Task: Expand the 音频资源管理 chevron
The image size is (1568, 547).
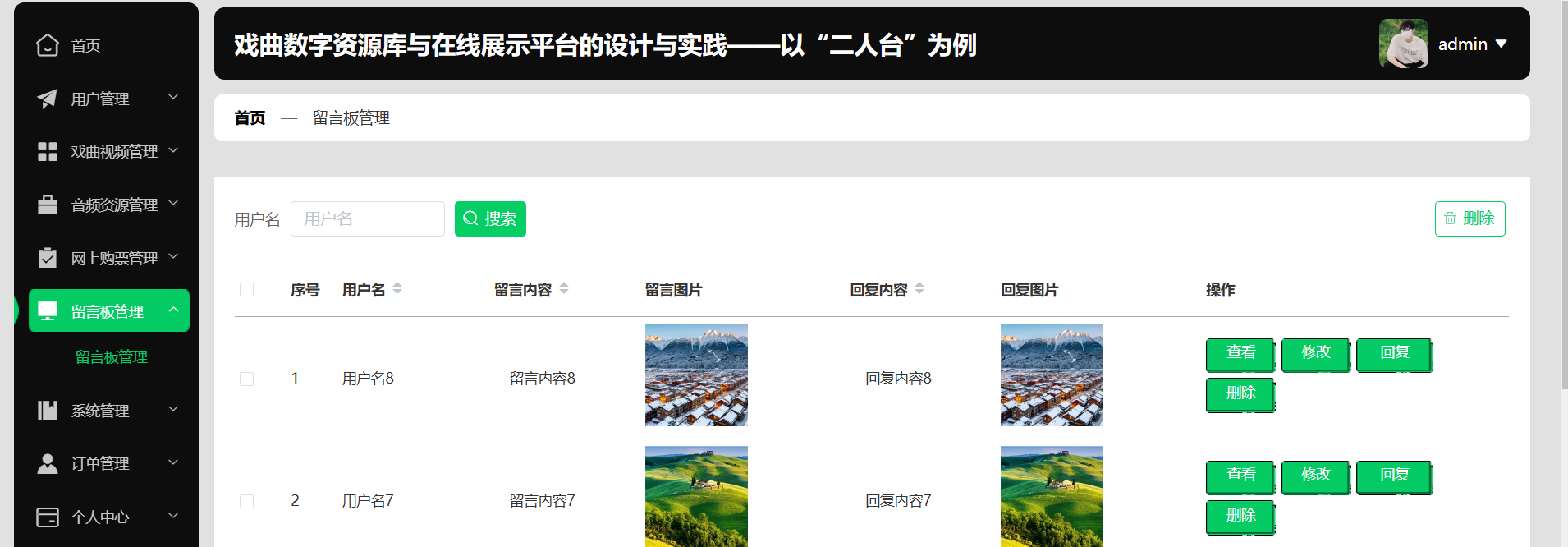Action: tap(173, 203)
